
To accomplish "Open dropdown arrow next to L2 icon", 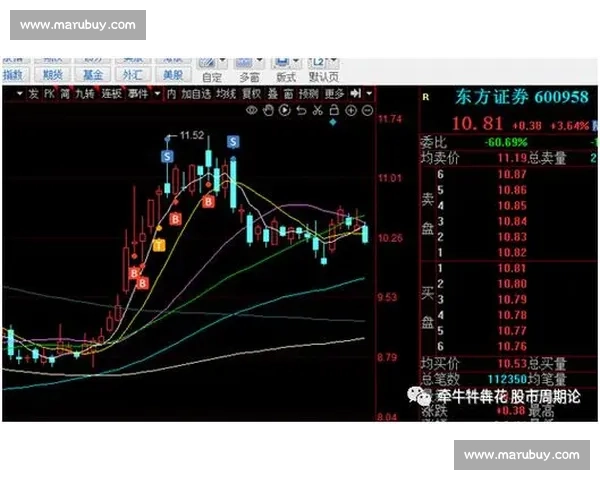I will click(x=334, y=61).
